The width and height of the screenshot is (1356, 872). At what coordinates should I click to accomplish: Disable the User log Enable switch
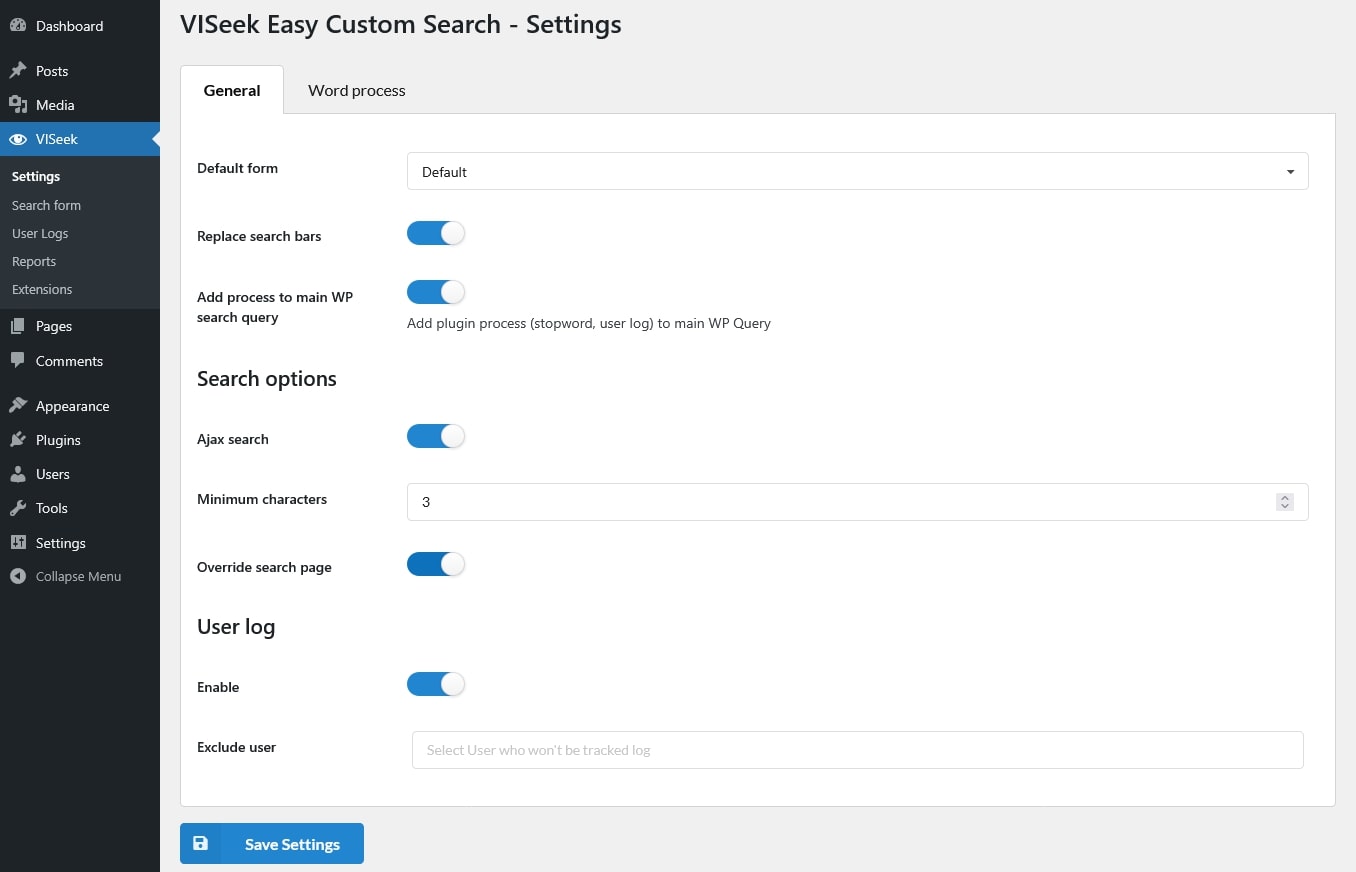click(x=436, y=685)
